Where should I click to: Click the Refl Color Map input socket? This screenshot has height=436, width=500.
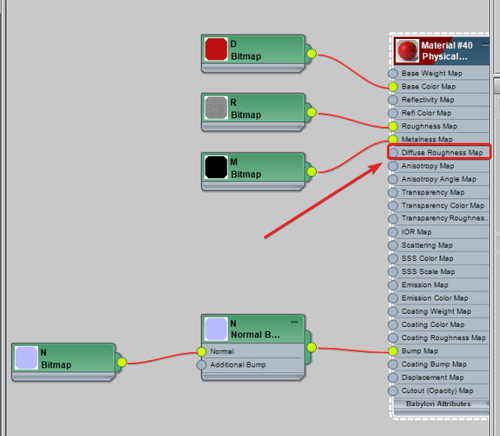click(393, 113)
